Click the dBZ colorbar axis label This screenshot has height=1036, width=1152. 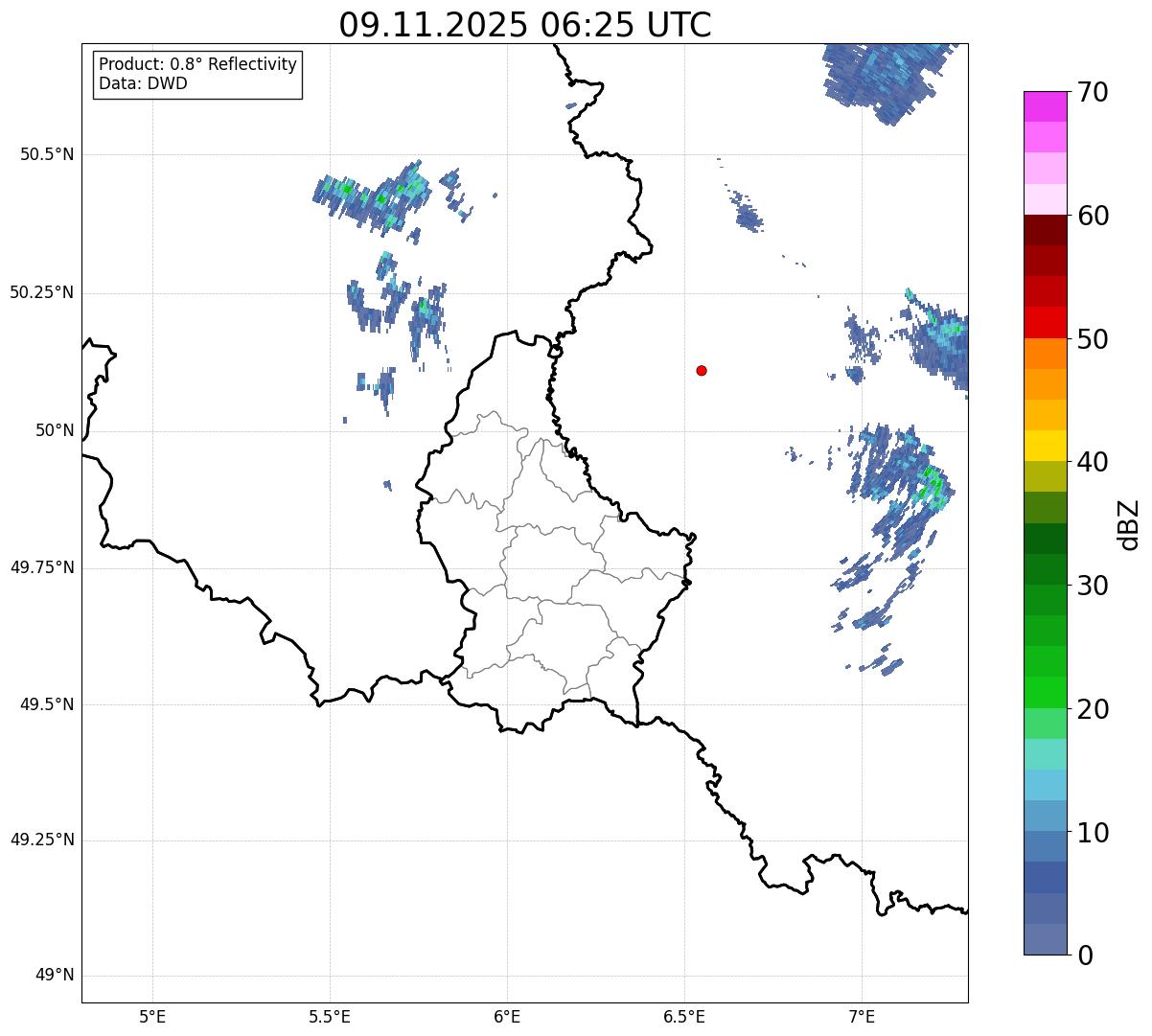[1129, 524]
